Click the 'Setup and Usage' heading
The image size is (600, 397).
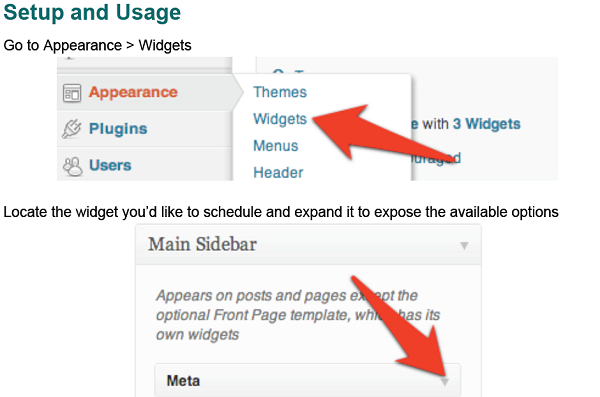[x=92, y=12]
